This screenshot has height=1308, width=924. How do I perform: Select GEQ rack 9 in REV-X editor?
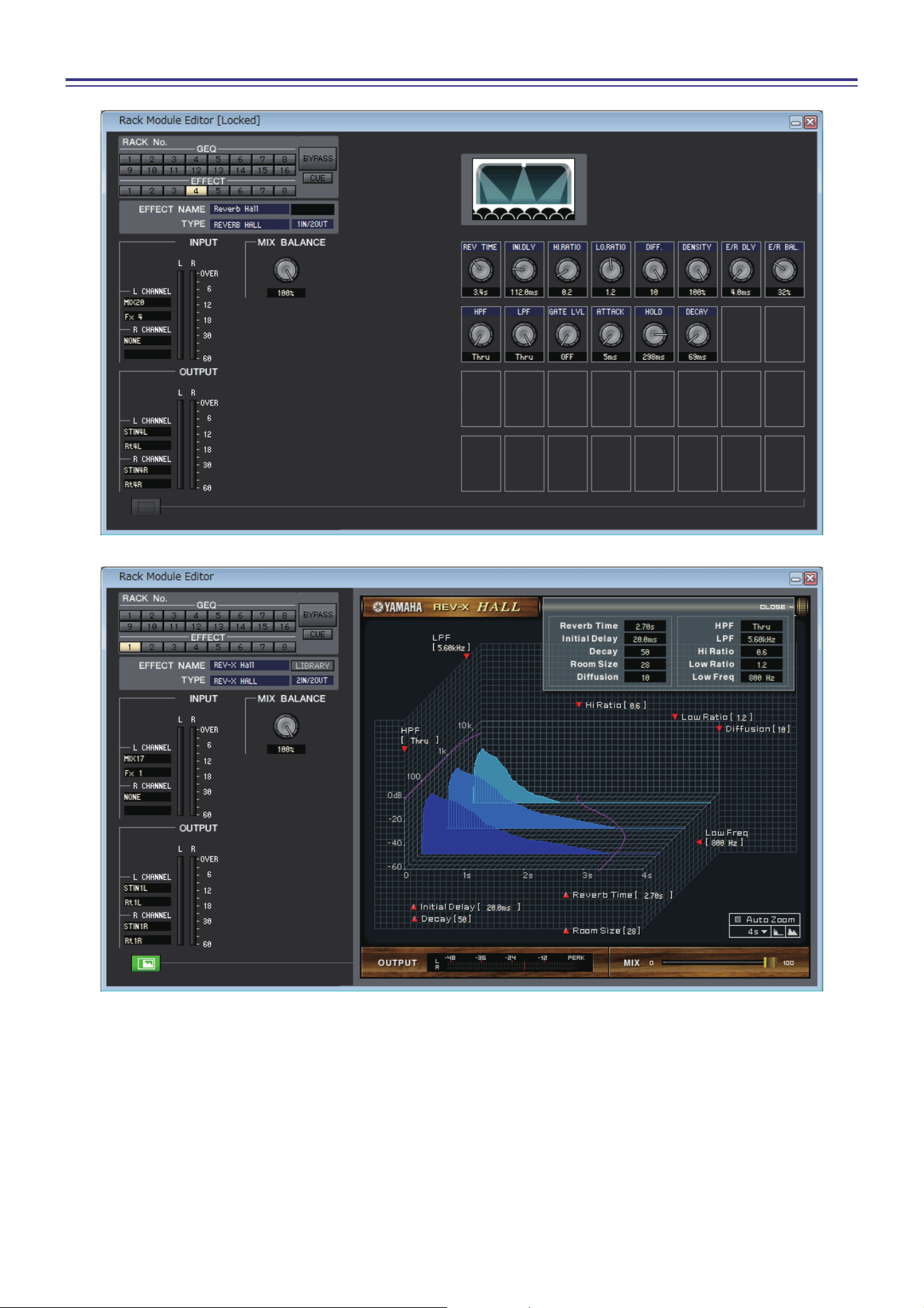130,626
